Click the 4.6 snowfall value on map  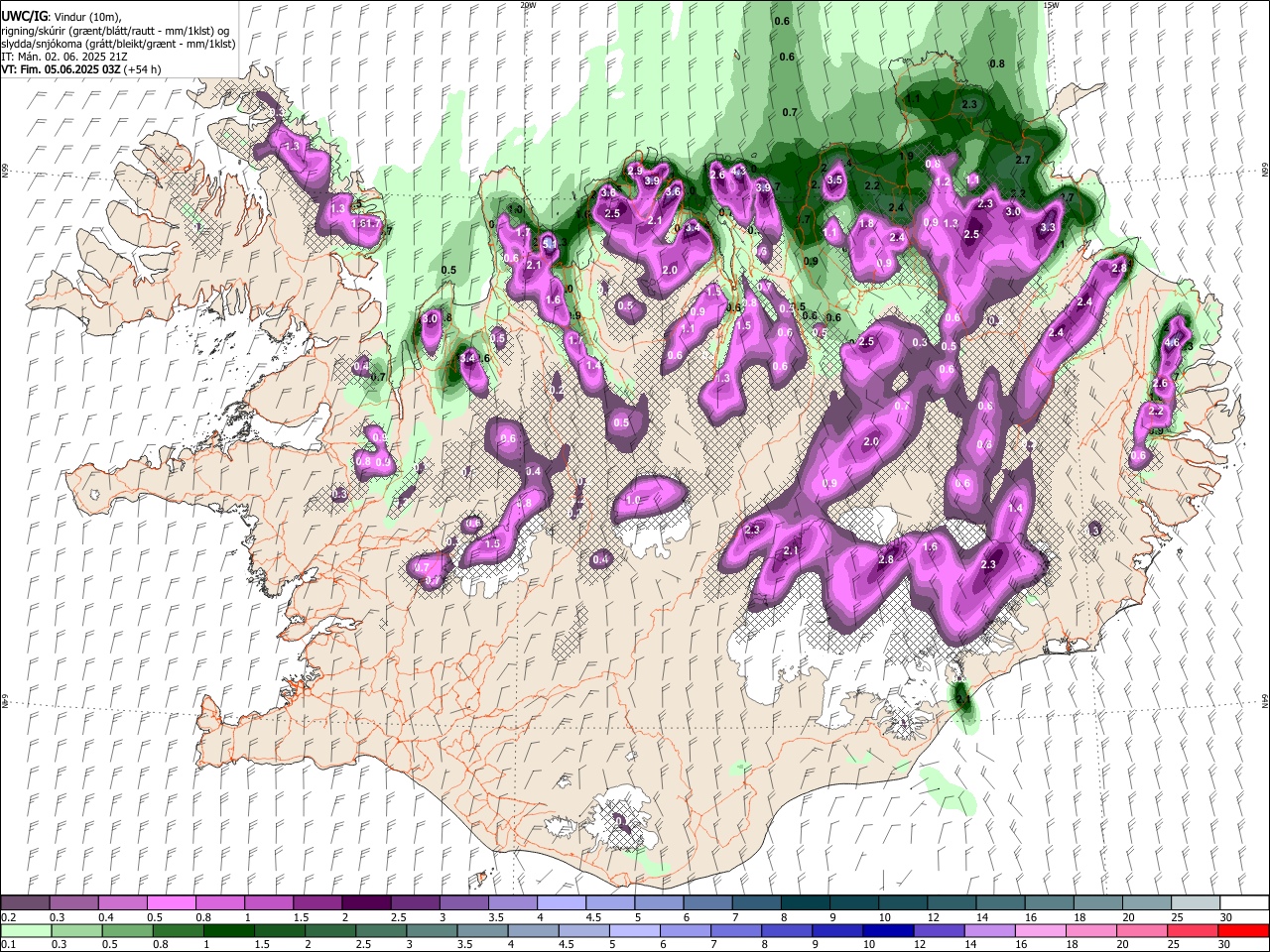[x=1172, y=342]
